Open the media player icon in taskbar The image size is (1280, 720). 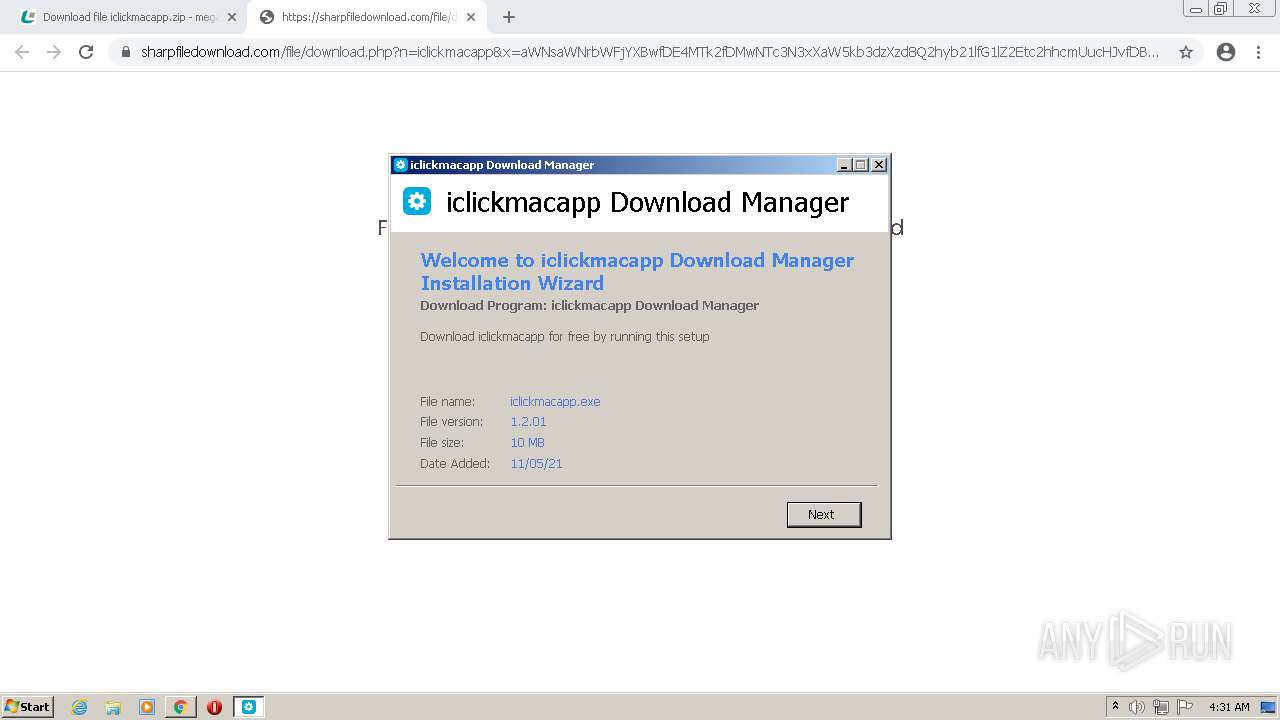(147, 707)
